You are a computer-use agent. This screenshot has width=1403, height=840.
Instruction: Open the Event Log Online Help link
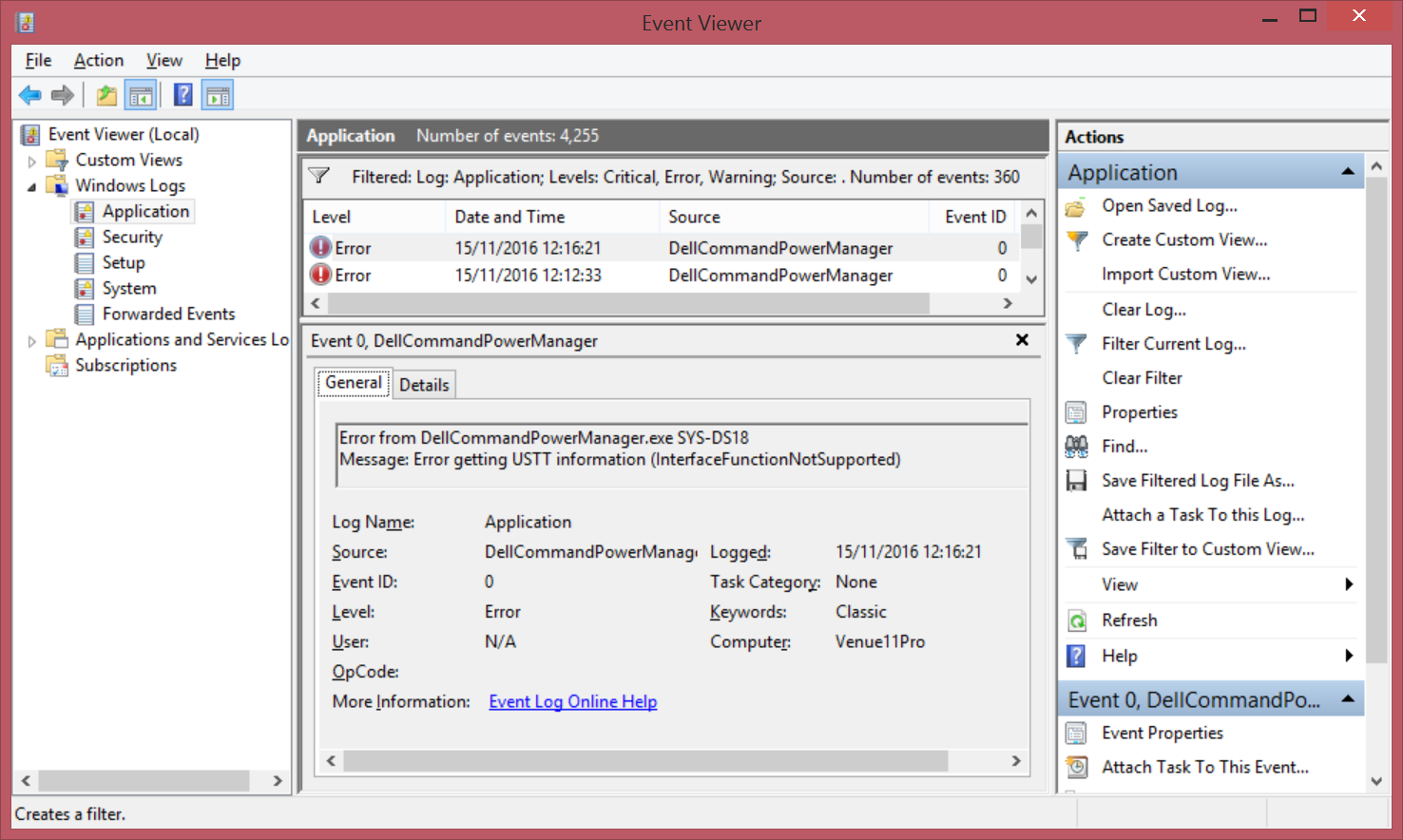[573, 701]
